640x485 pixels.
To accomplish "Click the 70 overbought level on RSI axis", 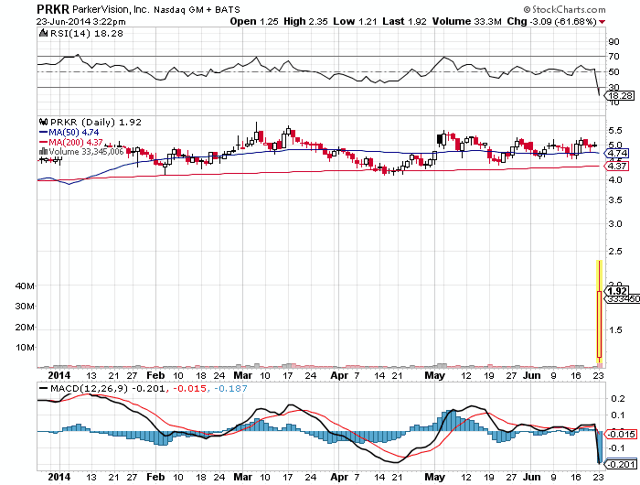I will pyautogui.click(x=613, y=56).
